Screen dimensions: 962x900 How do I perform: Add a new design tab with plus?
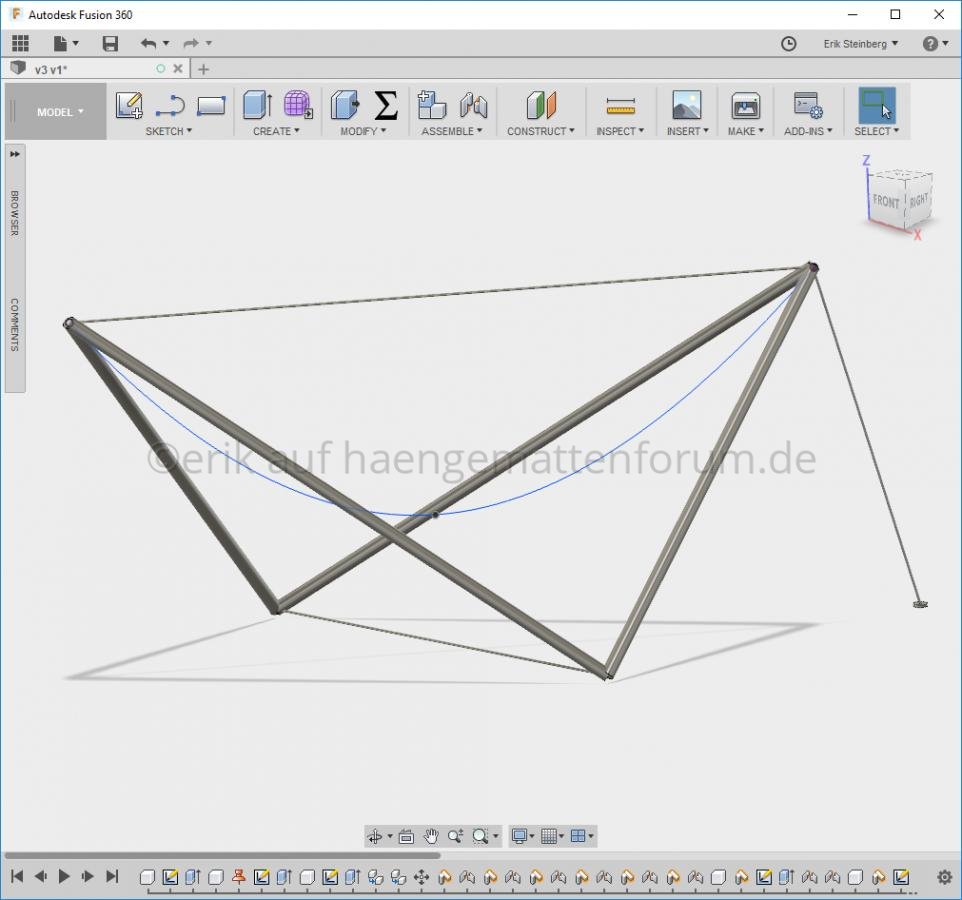204,69
